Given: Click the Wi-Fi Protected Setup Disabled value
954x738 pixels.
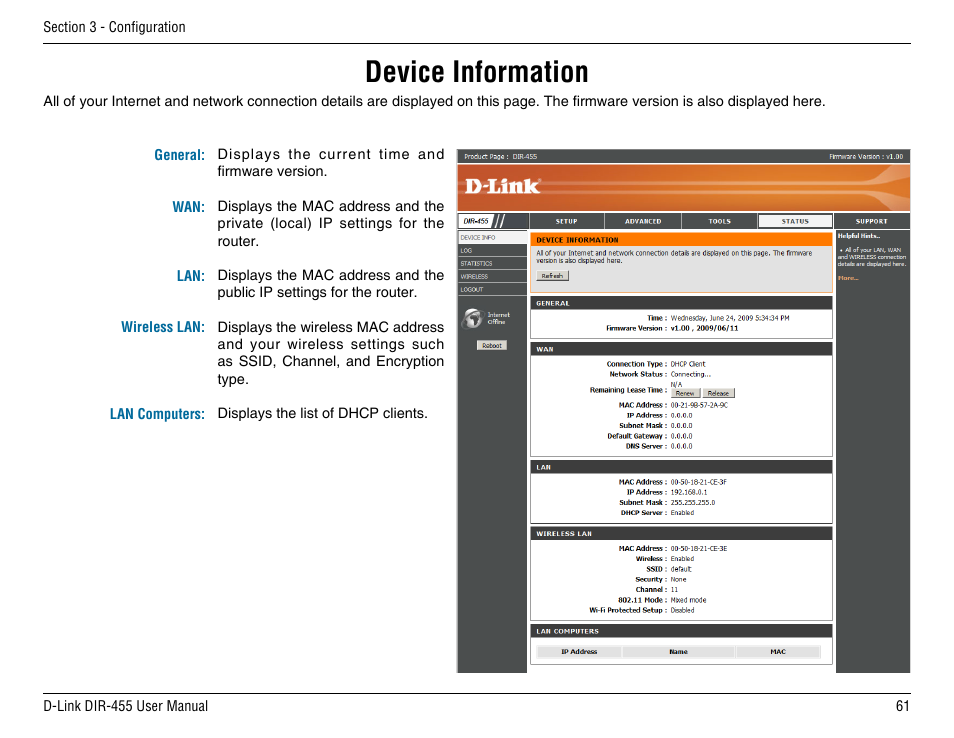Looking at the screenshot, I should [682, 610].
